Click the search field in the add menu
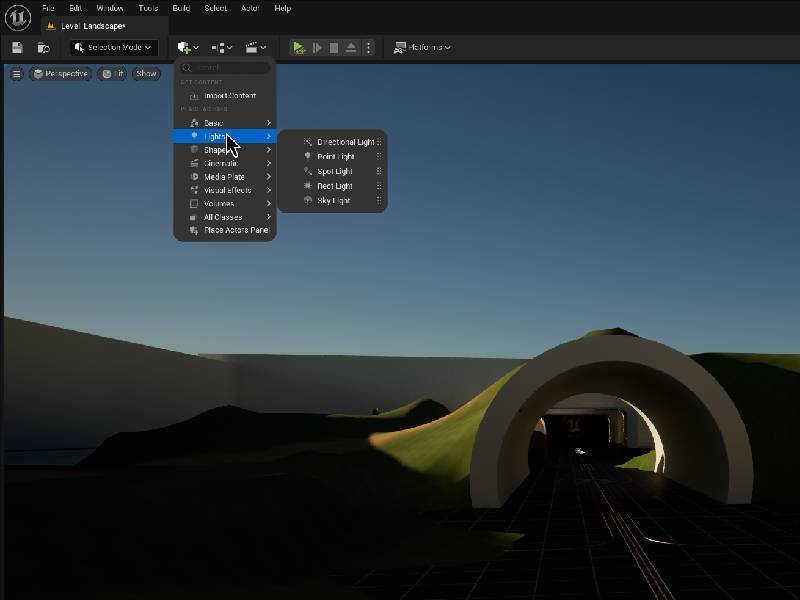 coord(225,67)
